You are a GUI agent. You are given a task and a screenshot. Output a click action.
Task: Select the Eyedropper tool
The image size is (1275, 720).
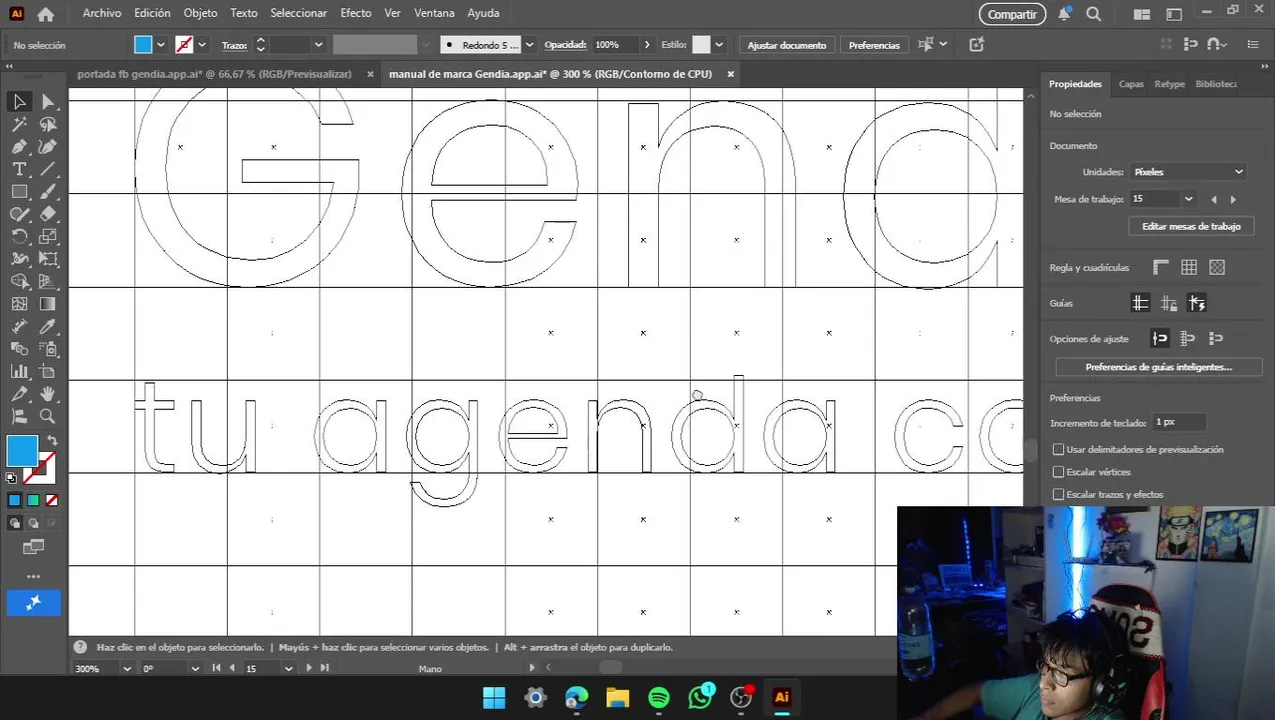tap(48, 327)
